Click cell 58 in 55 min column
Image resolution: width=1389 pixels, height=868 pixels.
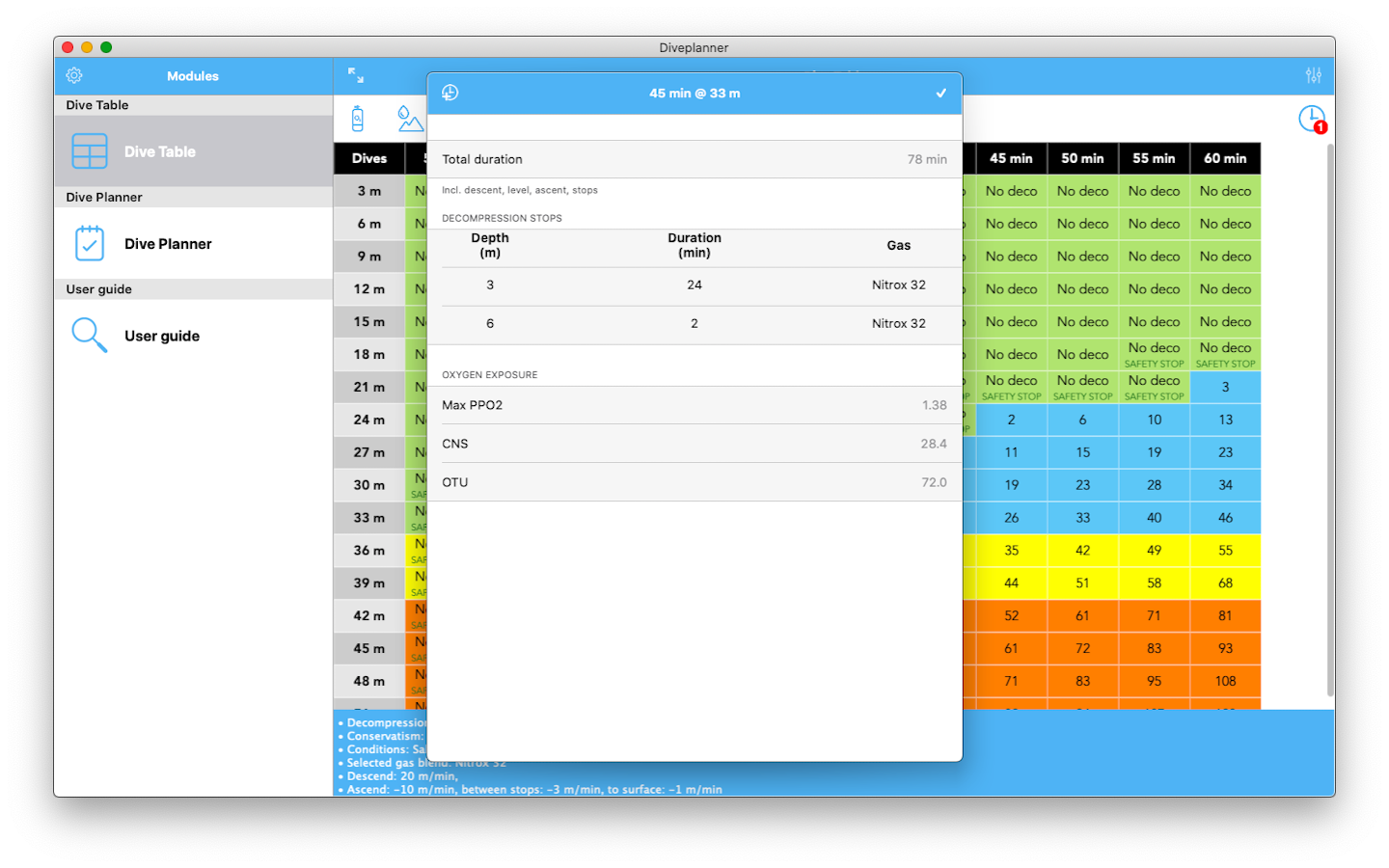tap(1154, 583)
